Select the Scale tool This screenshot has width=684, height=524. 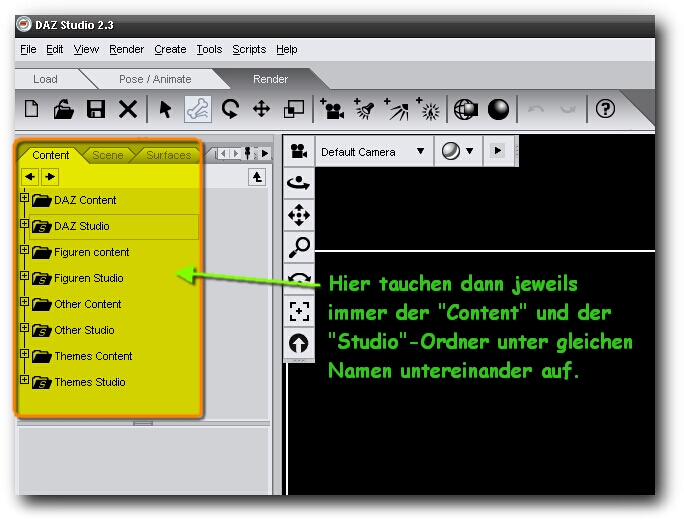[294, 110]
